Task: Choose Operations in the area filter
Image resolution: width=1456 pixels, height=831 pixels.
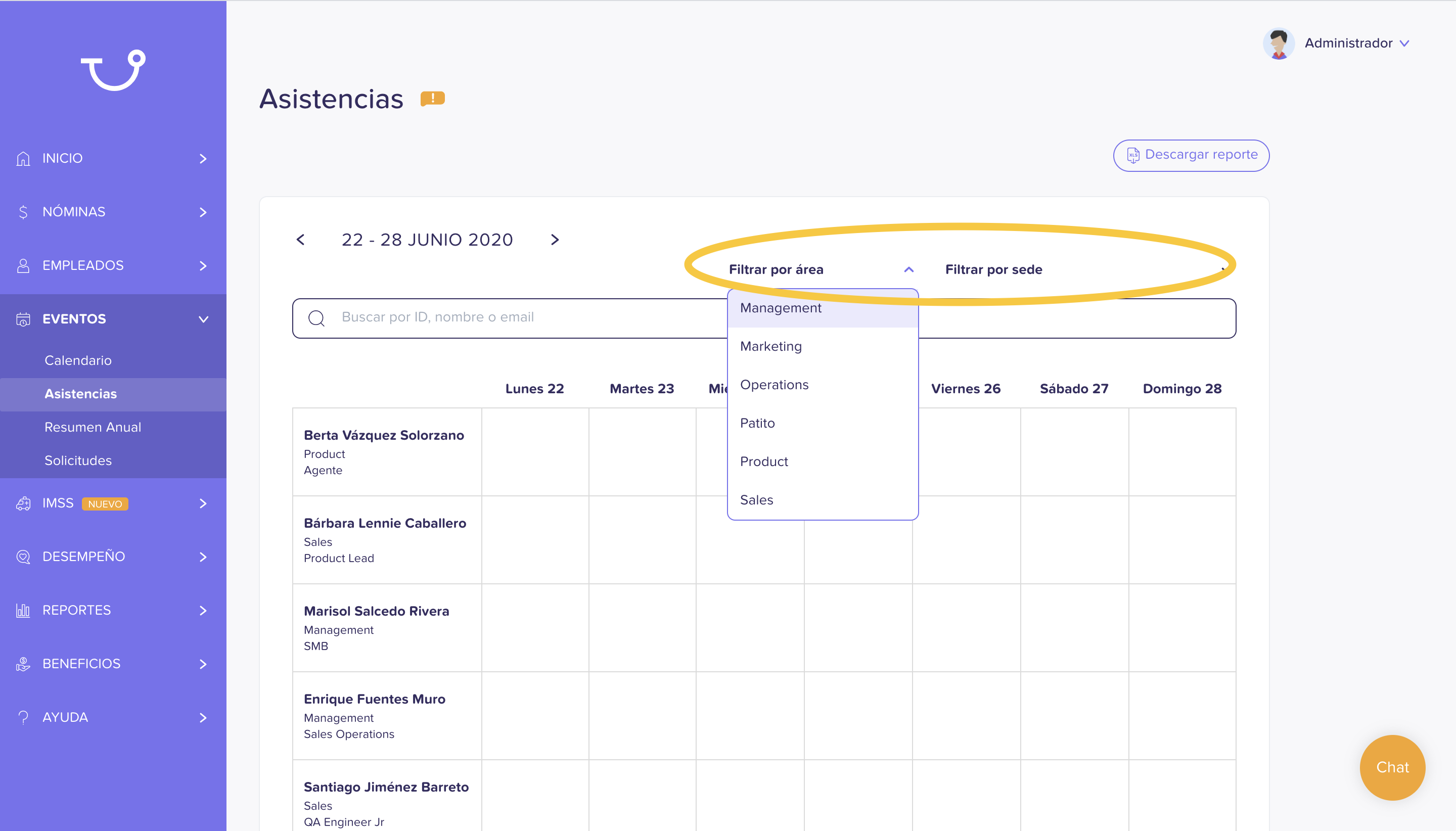Action: pyautogui.click(x=774, y=385)
